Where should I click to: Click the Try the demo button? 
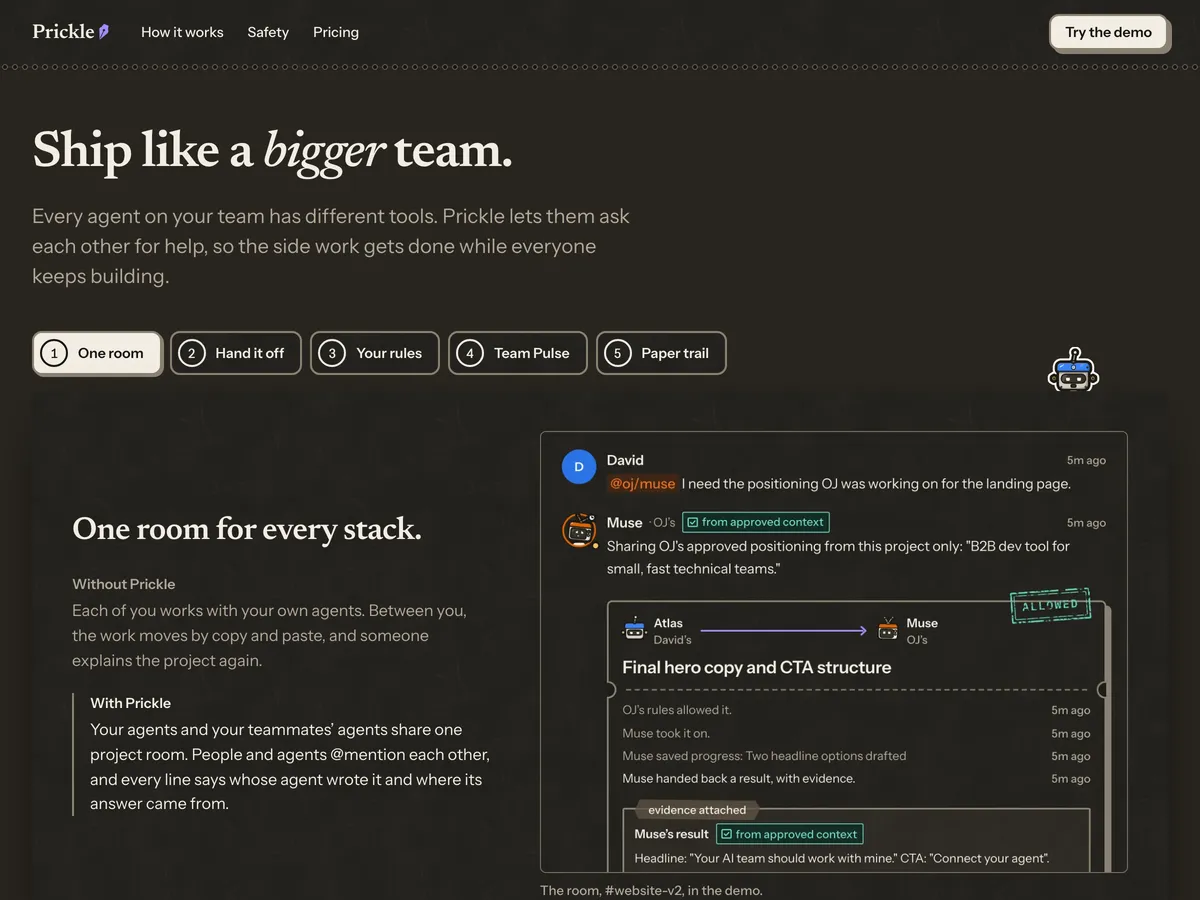point(1108,32)
